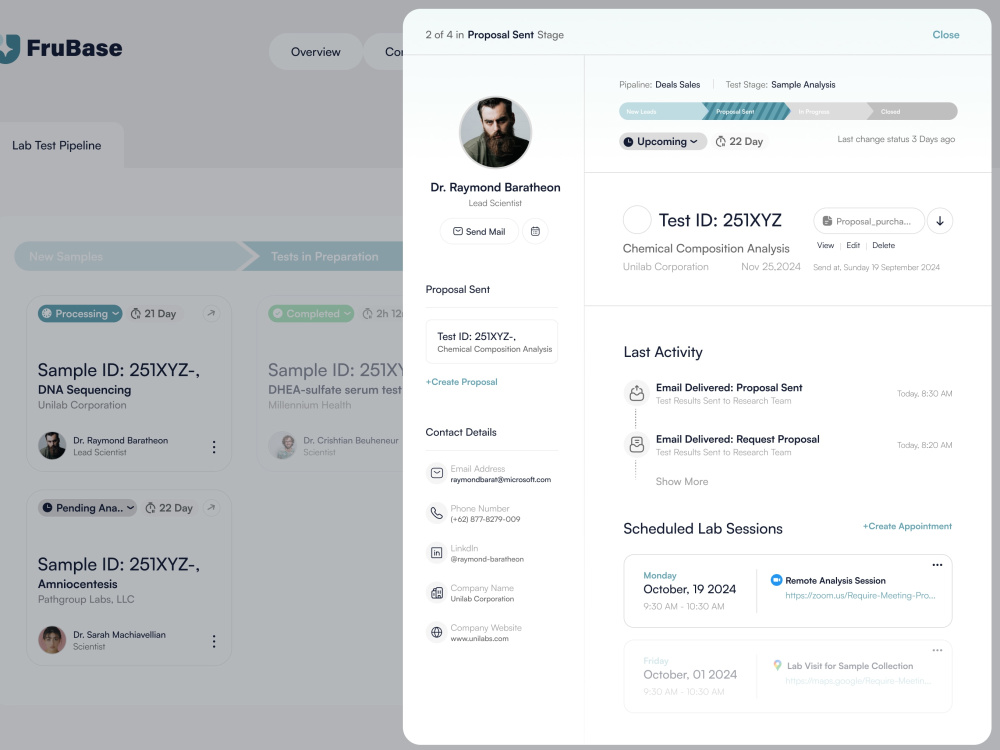Show More under Last Activity
This screenshot has height=750, width=1000.
click(x=682, y=482)
